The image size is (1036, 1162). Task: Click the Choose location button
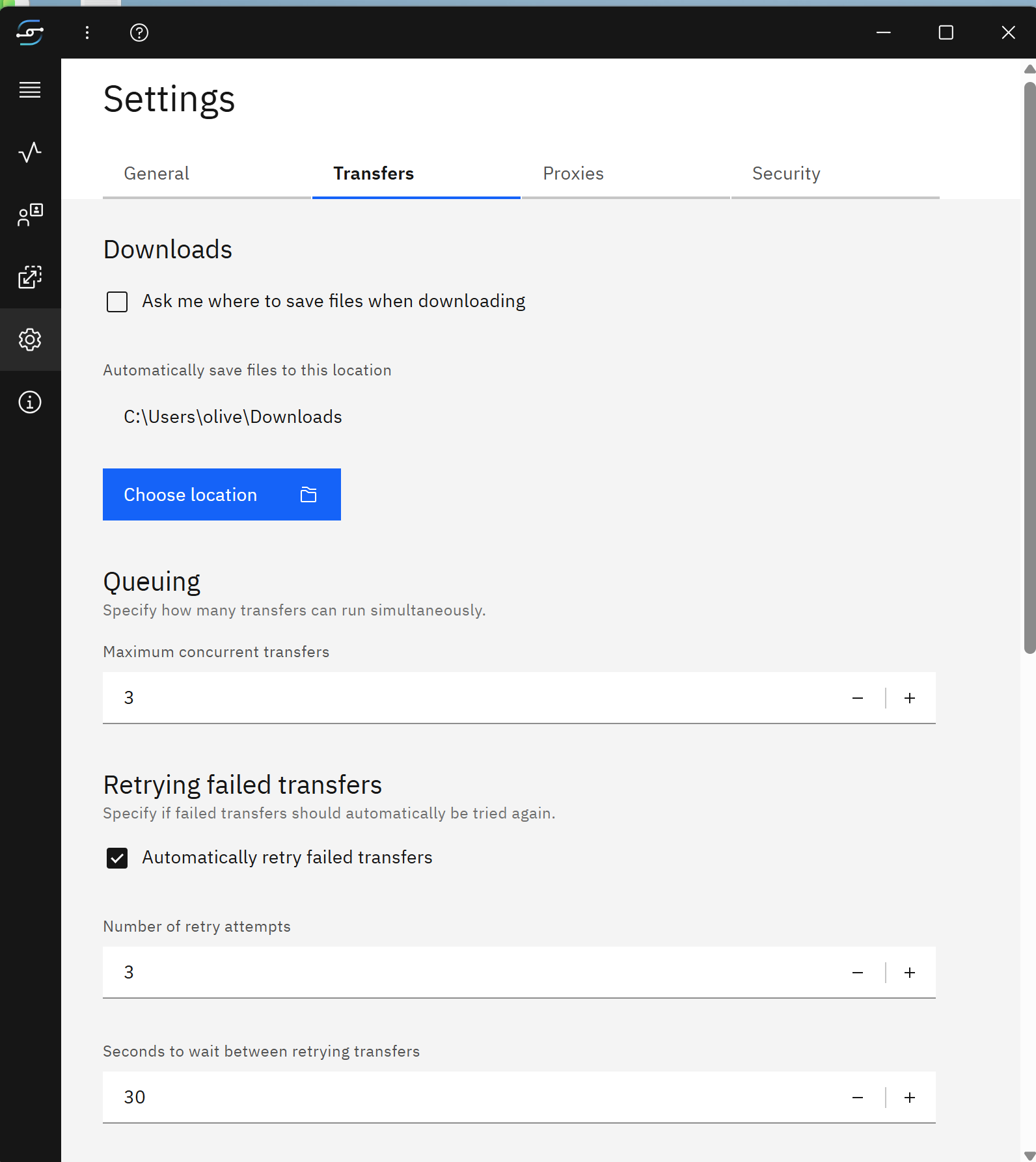221,494
